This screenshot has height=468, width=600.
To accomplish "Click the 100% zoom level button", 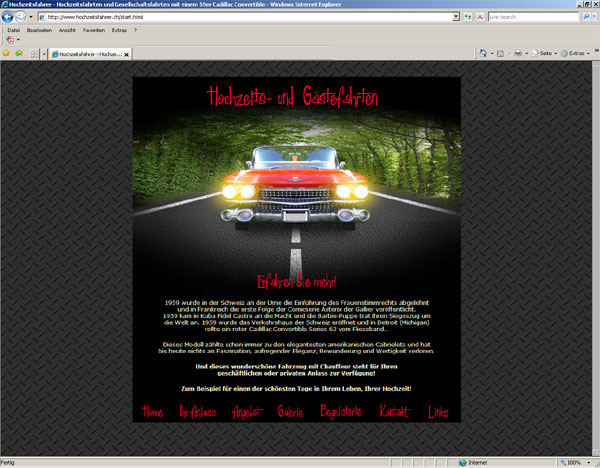I will (x=571, y=463).
